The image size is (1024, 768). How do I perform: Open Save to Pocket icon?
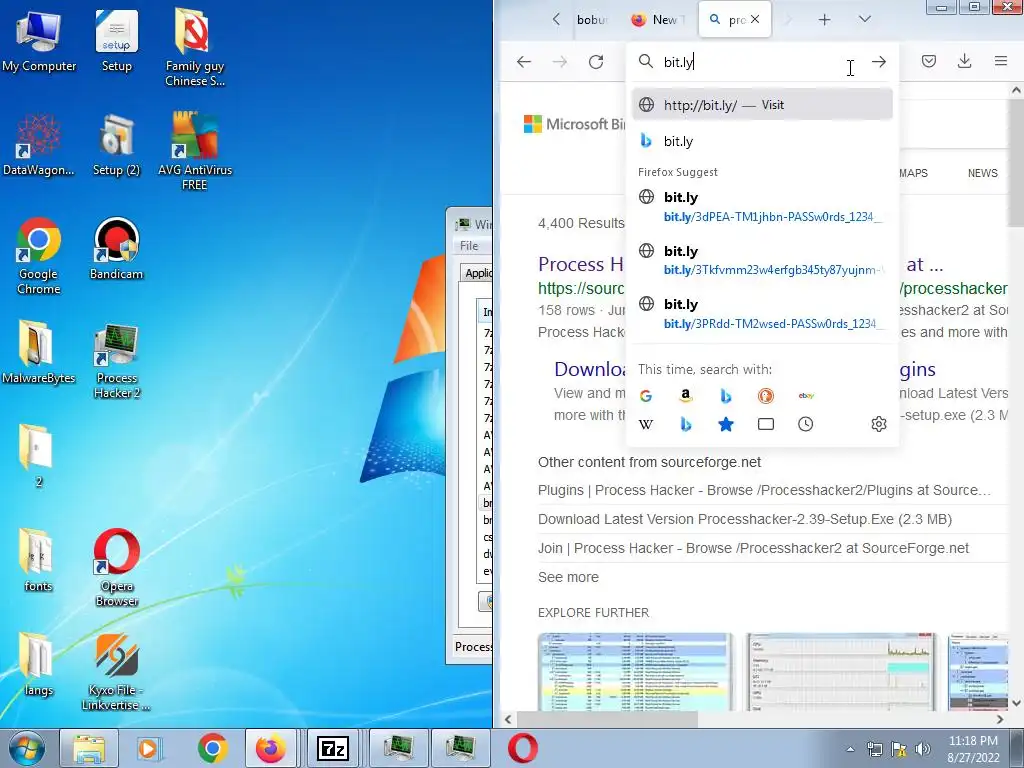[929, 61]
